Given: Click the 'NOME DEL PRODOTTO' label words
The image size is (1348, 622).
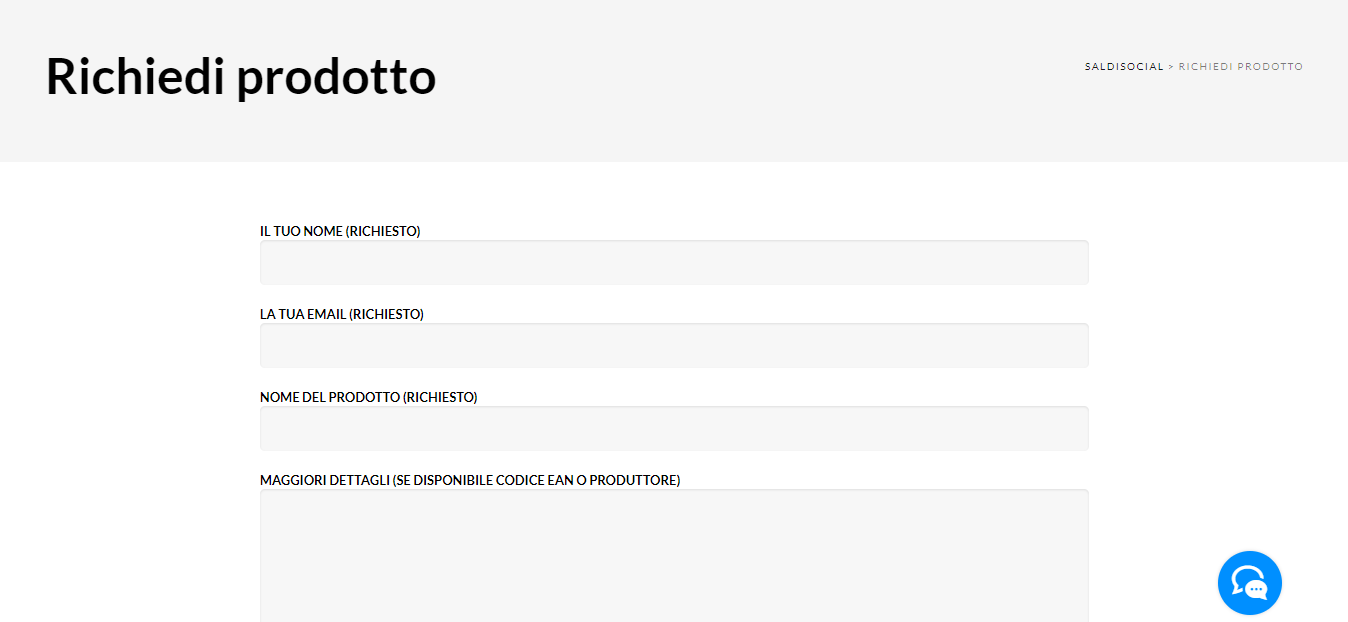Looking at the screenshot, I should [330, 397].
